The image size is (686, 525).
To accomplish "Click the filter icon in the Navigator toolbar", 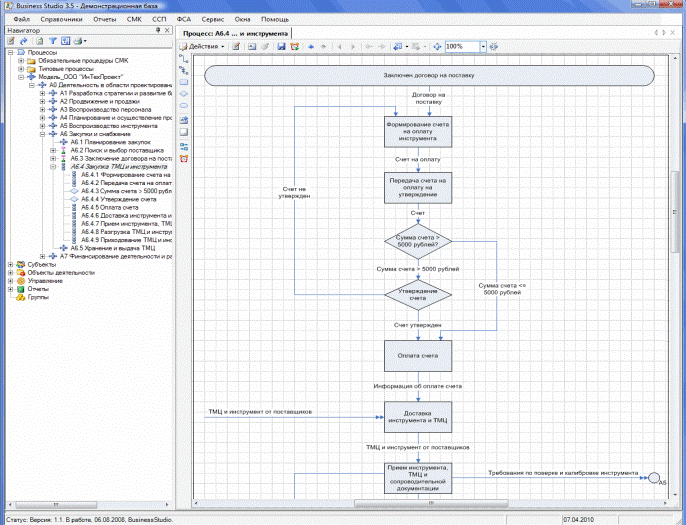I will (52, 41).
